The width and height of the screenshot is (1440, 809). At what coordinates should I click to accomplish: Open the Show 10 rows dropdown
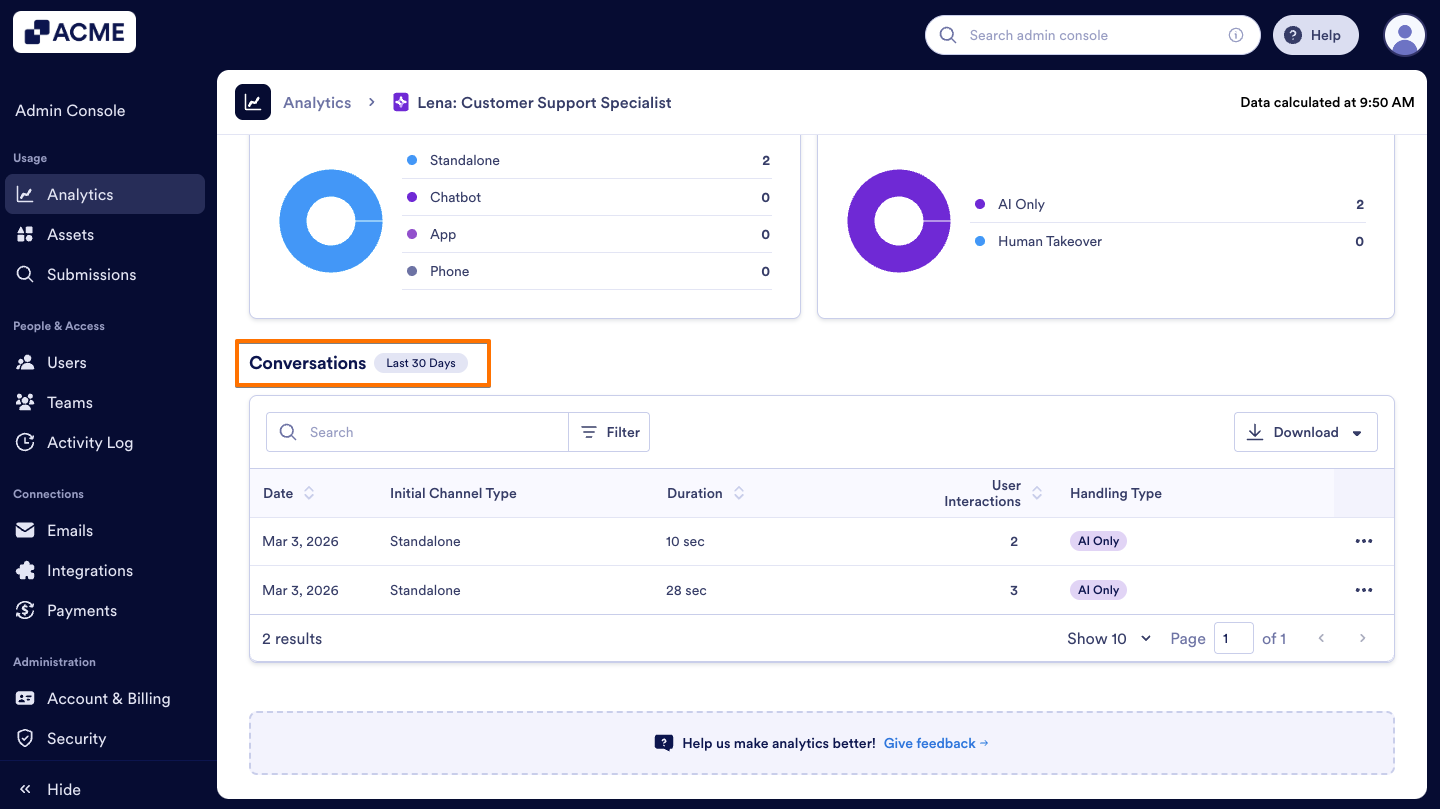(1108, 638)
